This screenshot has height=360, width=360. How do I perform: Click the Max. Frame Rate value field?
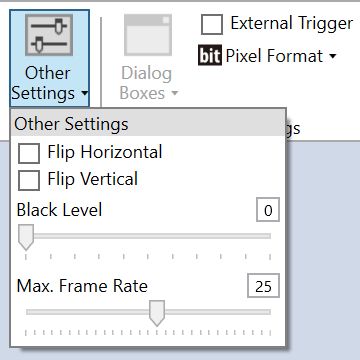point(263,286)
